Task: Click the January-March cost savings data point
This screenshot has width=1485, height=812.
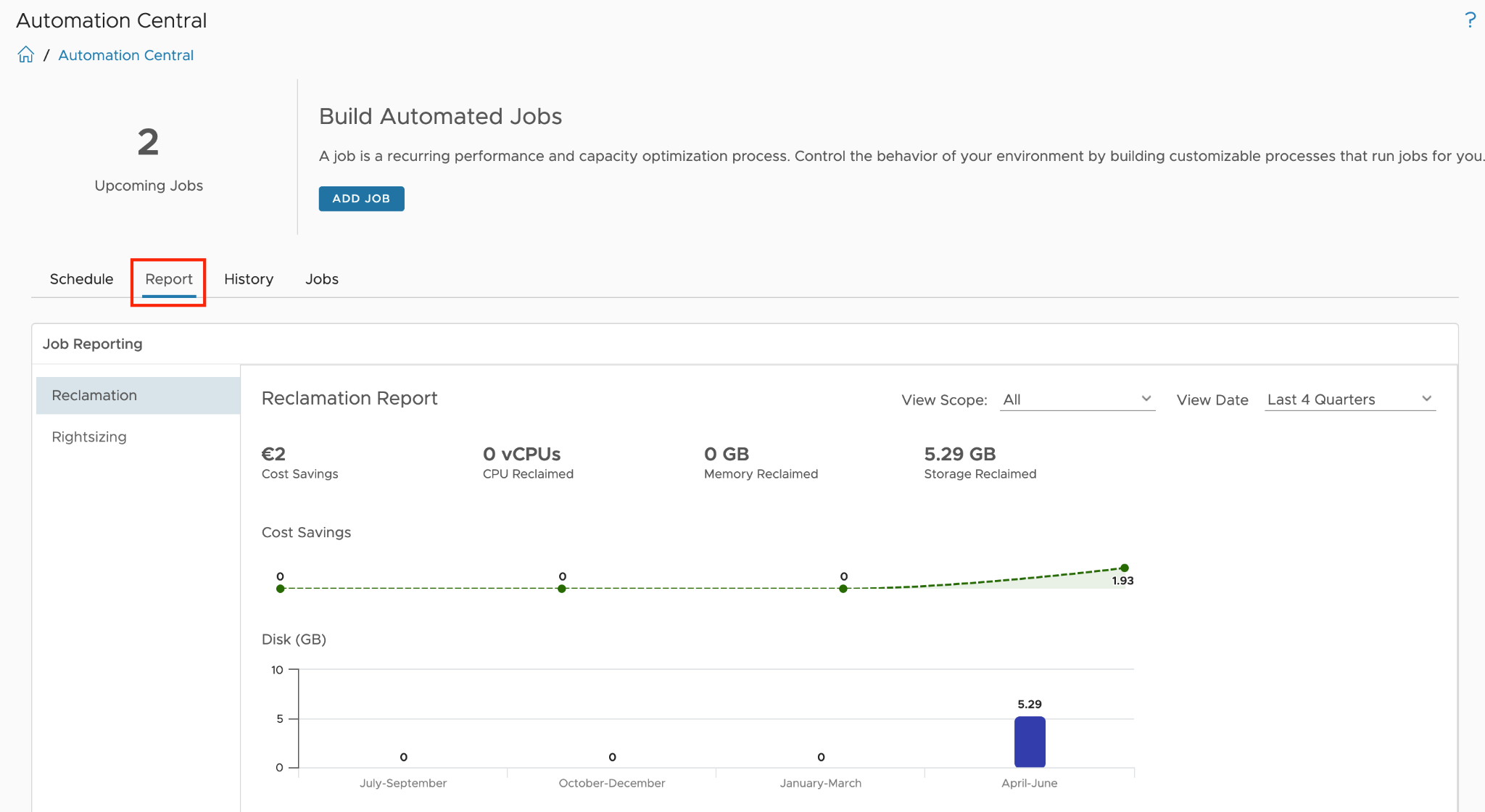Action: (x=843, y=589)
